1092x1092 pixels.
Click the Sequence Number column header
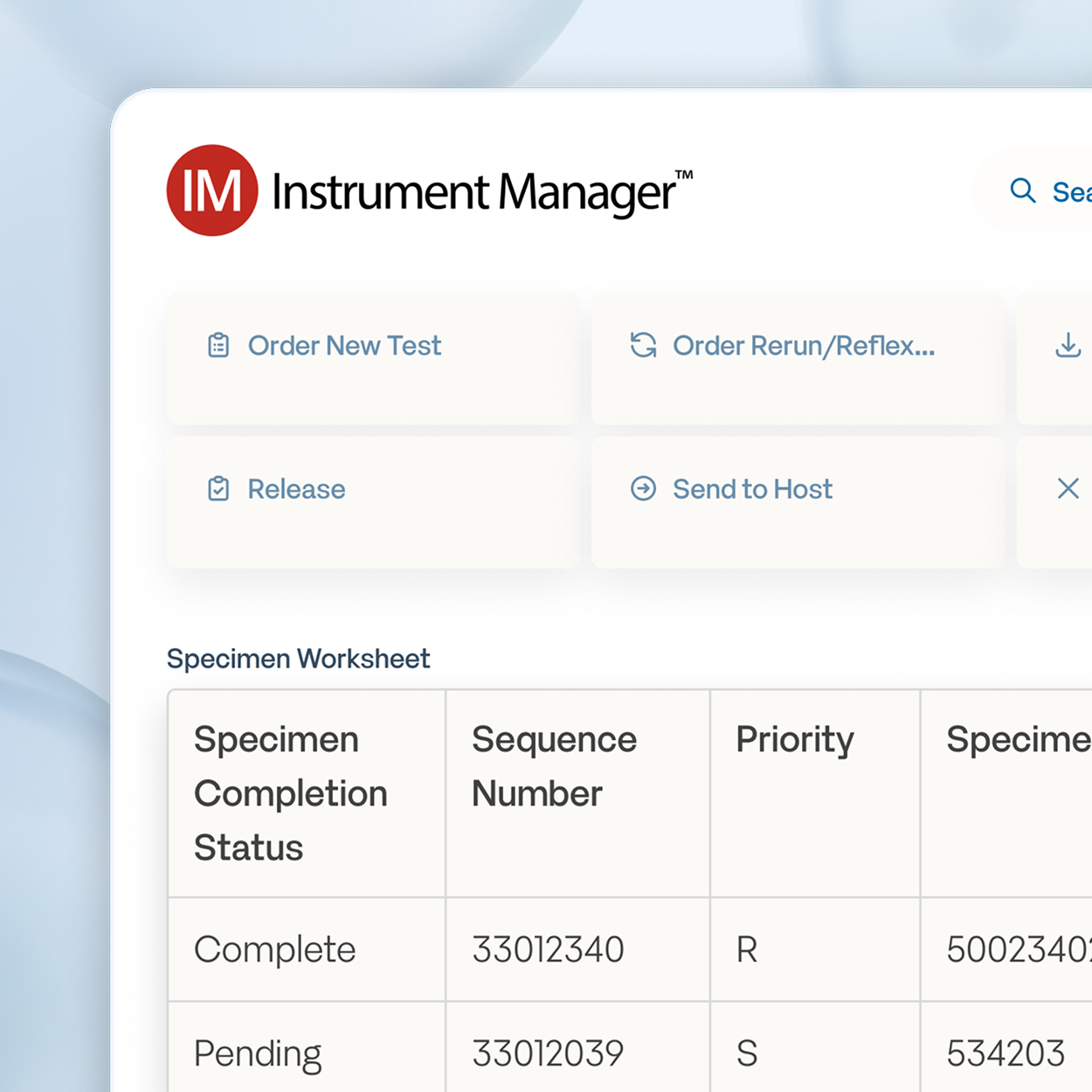pyautogui.click(x=554, y=766)
